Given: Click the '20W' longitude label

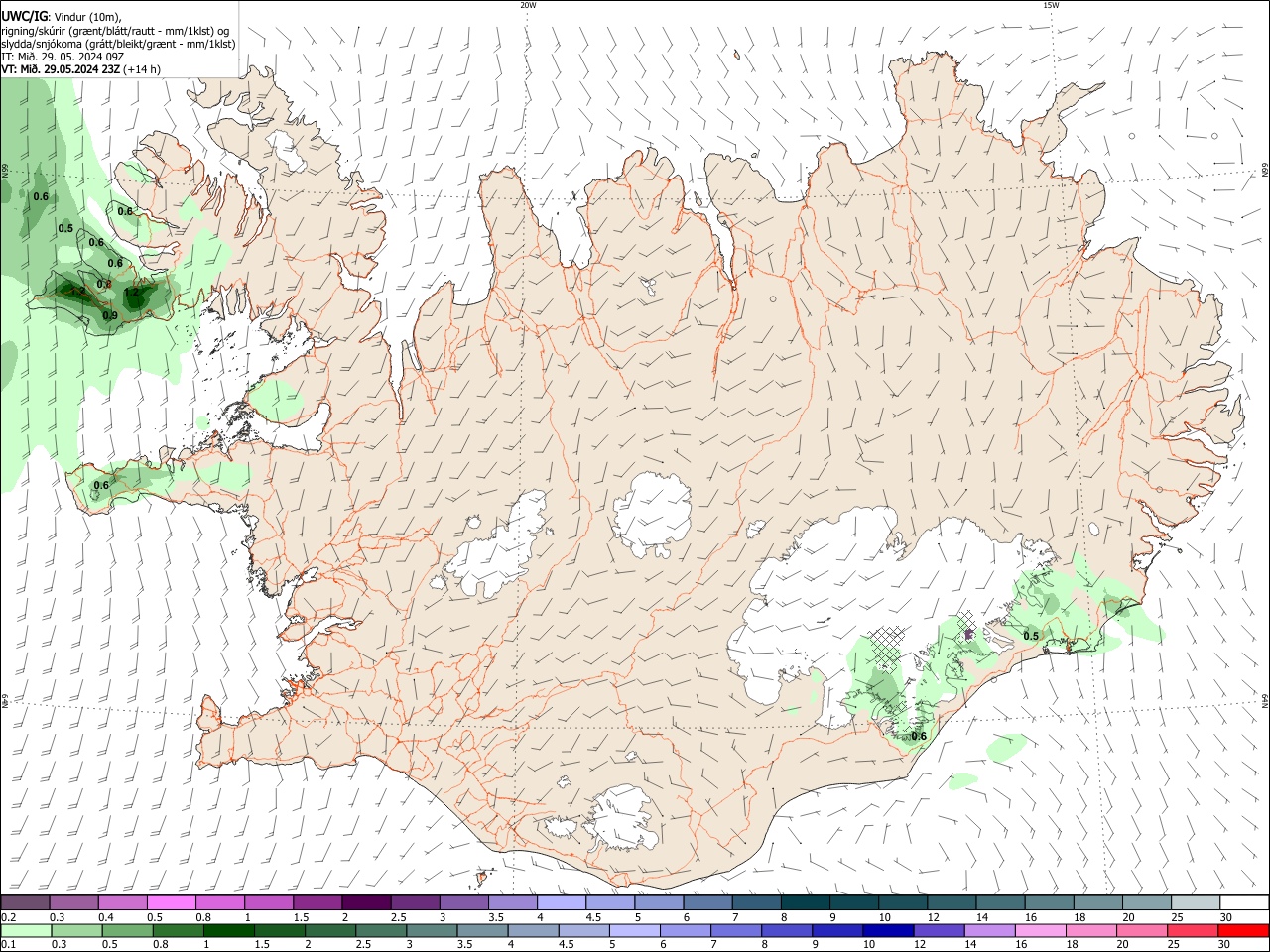Looking at the screenshot, I should click(528, 5).
